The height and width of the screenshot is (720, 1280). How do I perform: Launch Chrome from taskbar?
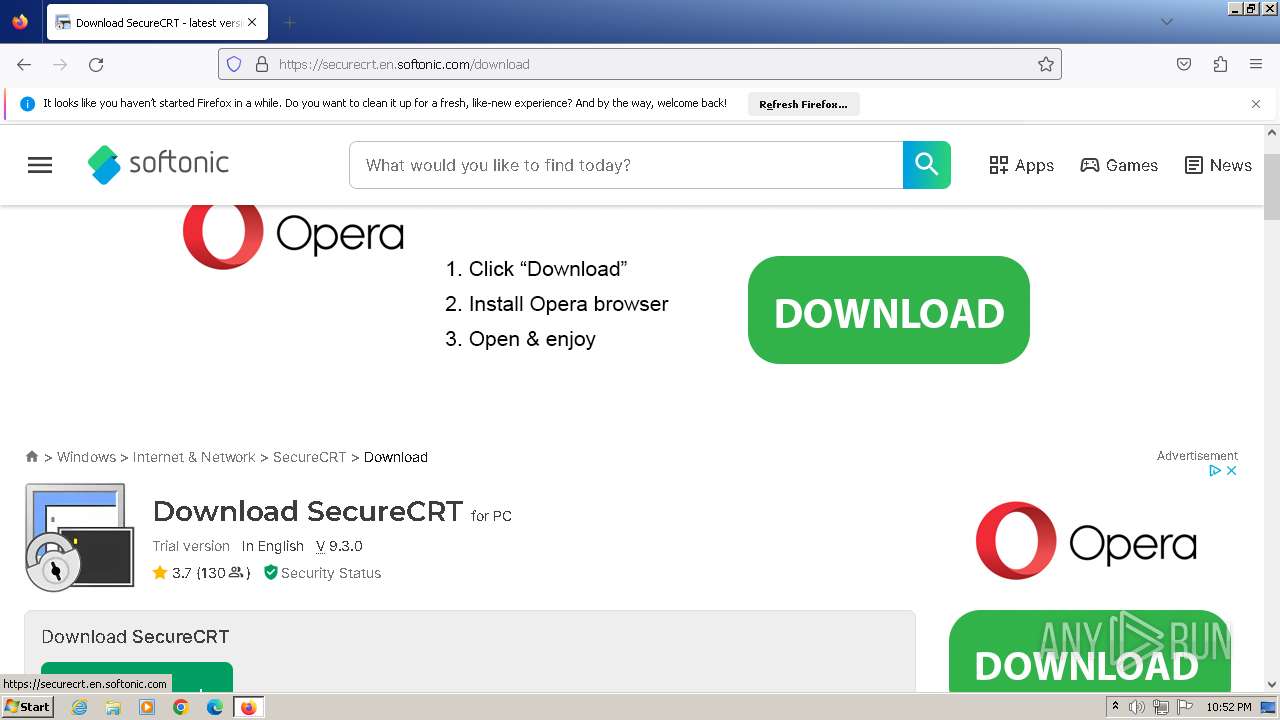[x=181, y=707]
